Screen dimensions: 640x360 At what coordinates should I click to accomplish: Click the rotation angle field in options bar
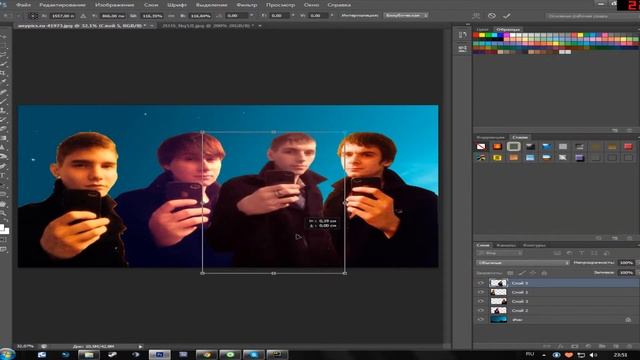236,16
